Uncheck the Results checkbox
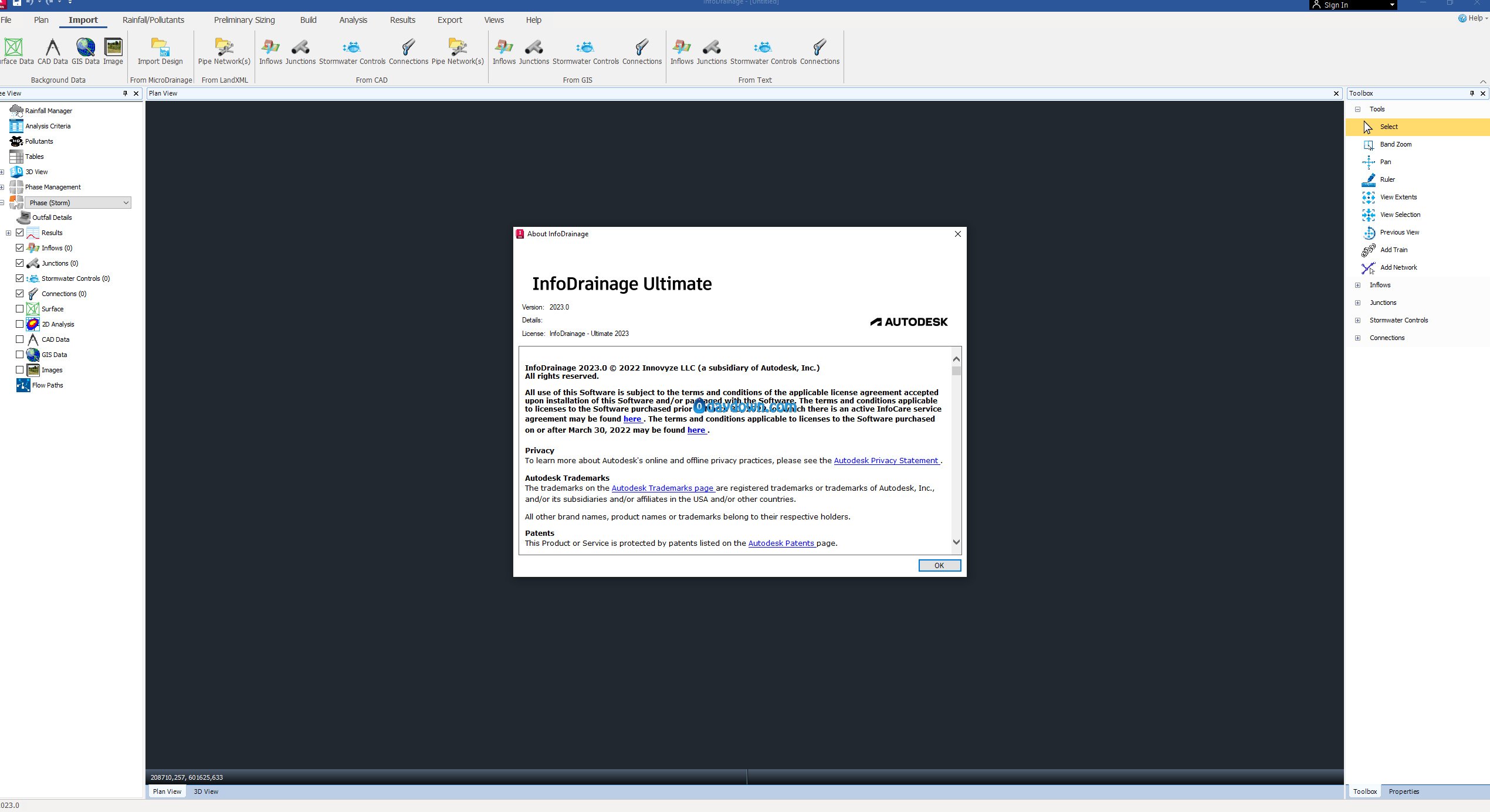The height and width of the screenshot is (812, 1490). click(20, 233)
